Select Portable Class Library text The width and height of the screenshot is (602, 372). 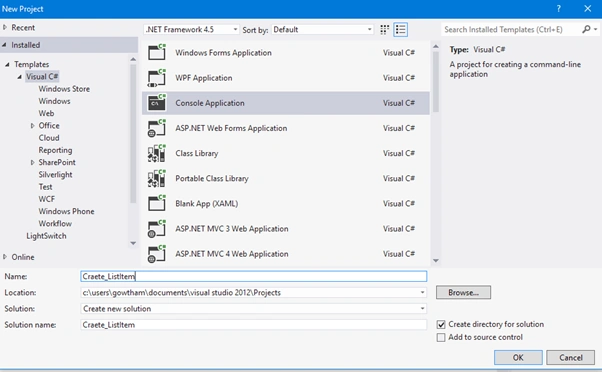point(212,179)
